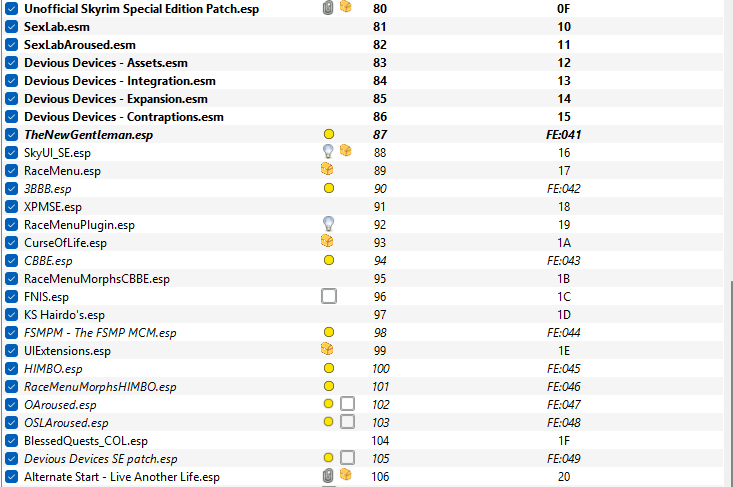Select plugin name Unofficial Skyrim Special Edition Patch.esp
The height and width of the screenshot is (487, 733).
coord(141,9)
